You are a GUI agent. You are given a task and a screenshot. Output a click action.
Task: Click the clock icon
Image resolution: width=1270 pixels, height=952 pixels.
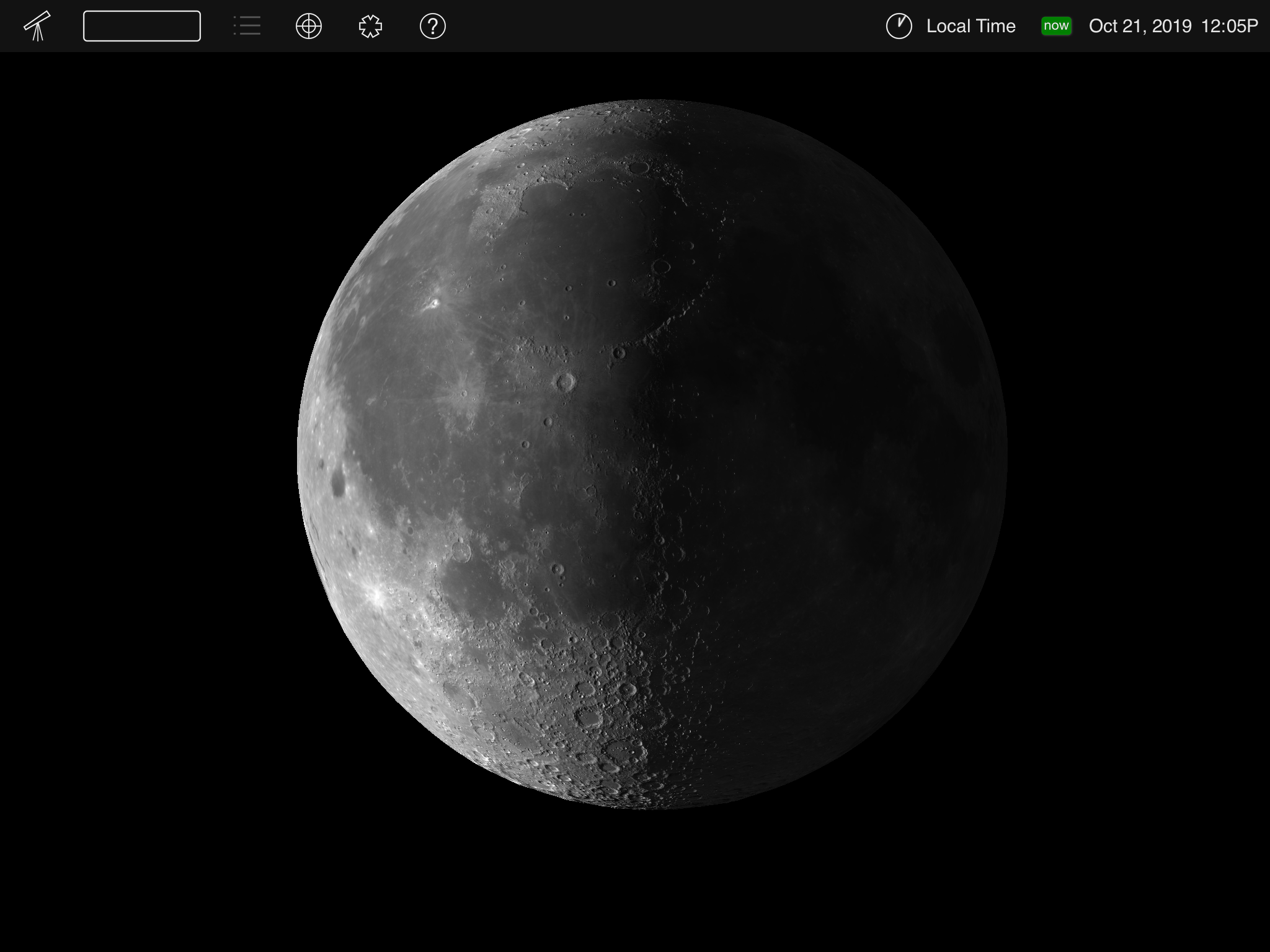click(899, 26)
